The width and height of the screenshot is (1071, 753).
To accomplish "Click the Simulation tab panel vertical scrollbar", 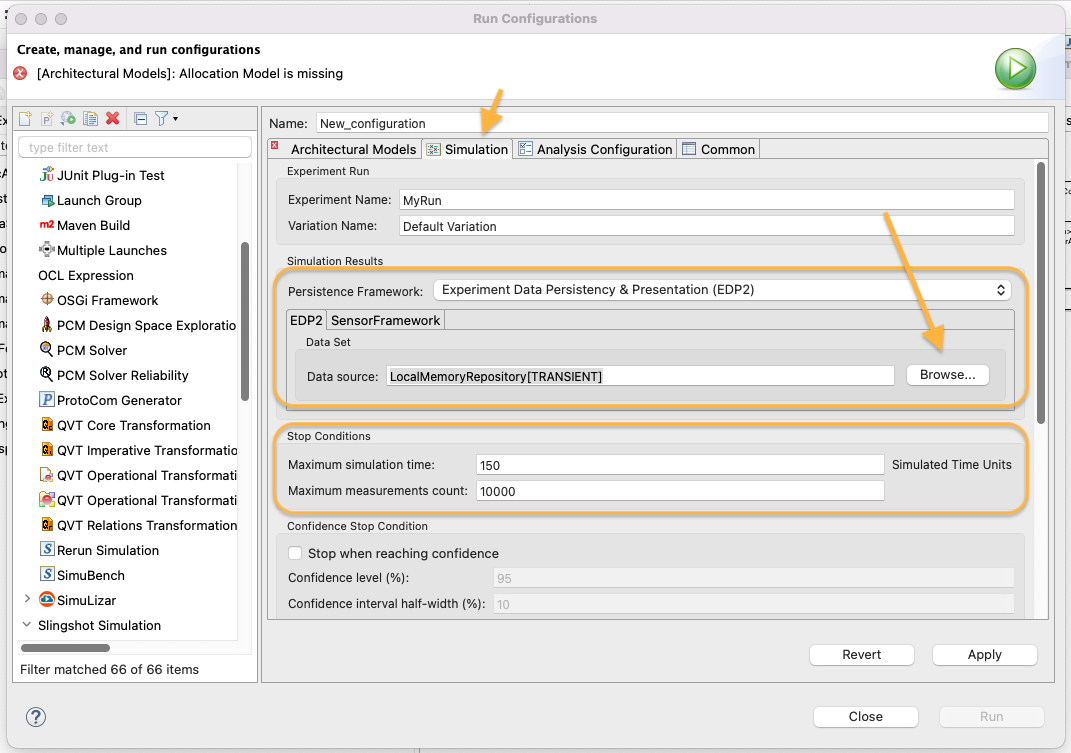I will click(x=1041, y=292).
